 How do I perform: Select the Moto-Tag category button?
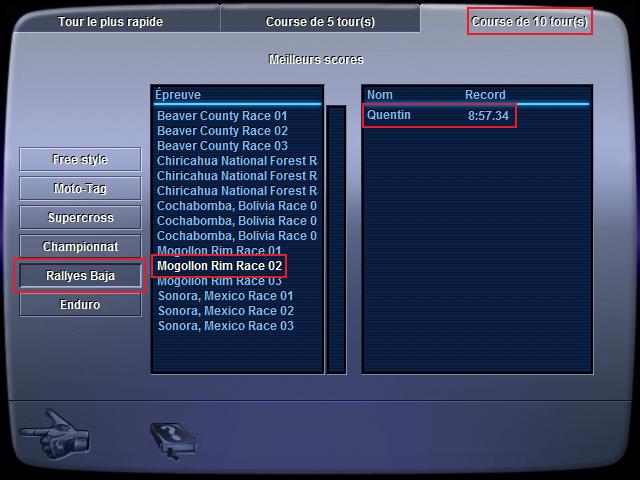[x=80, y=188]
